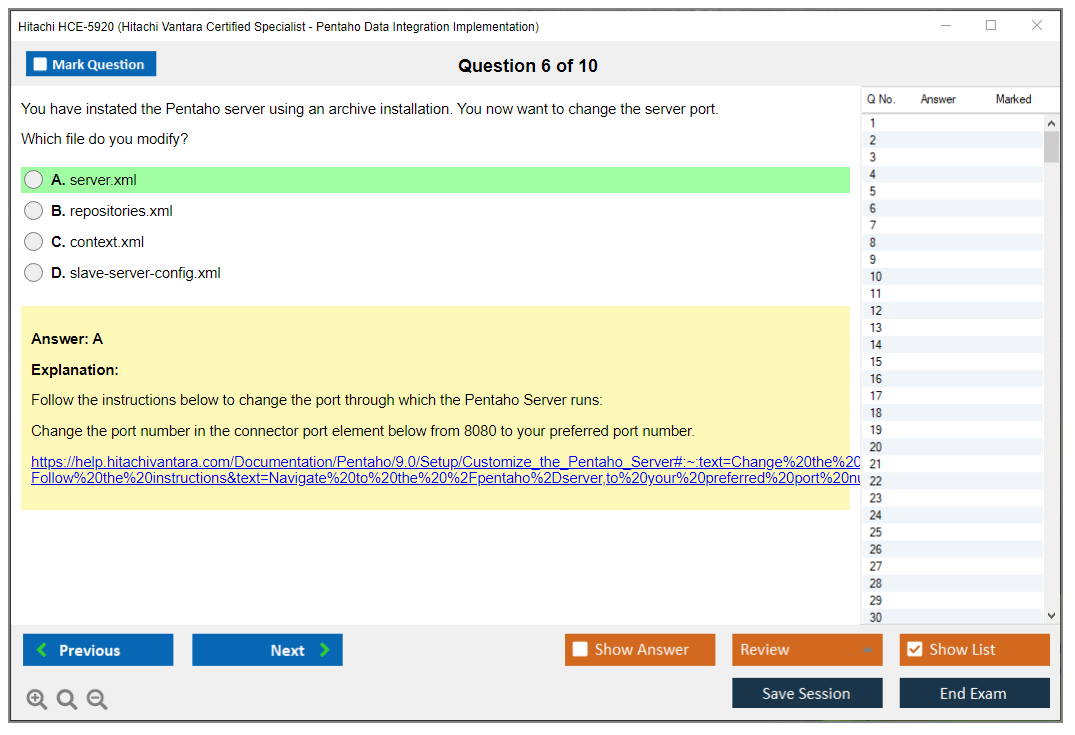Go to the Next question
The height and width of the screenshot is (735, 1075).
click(267, 650)
